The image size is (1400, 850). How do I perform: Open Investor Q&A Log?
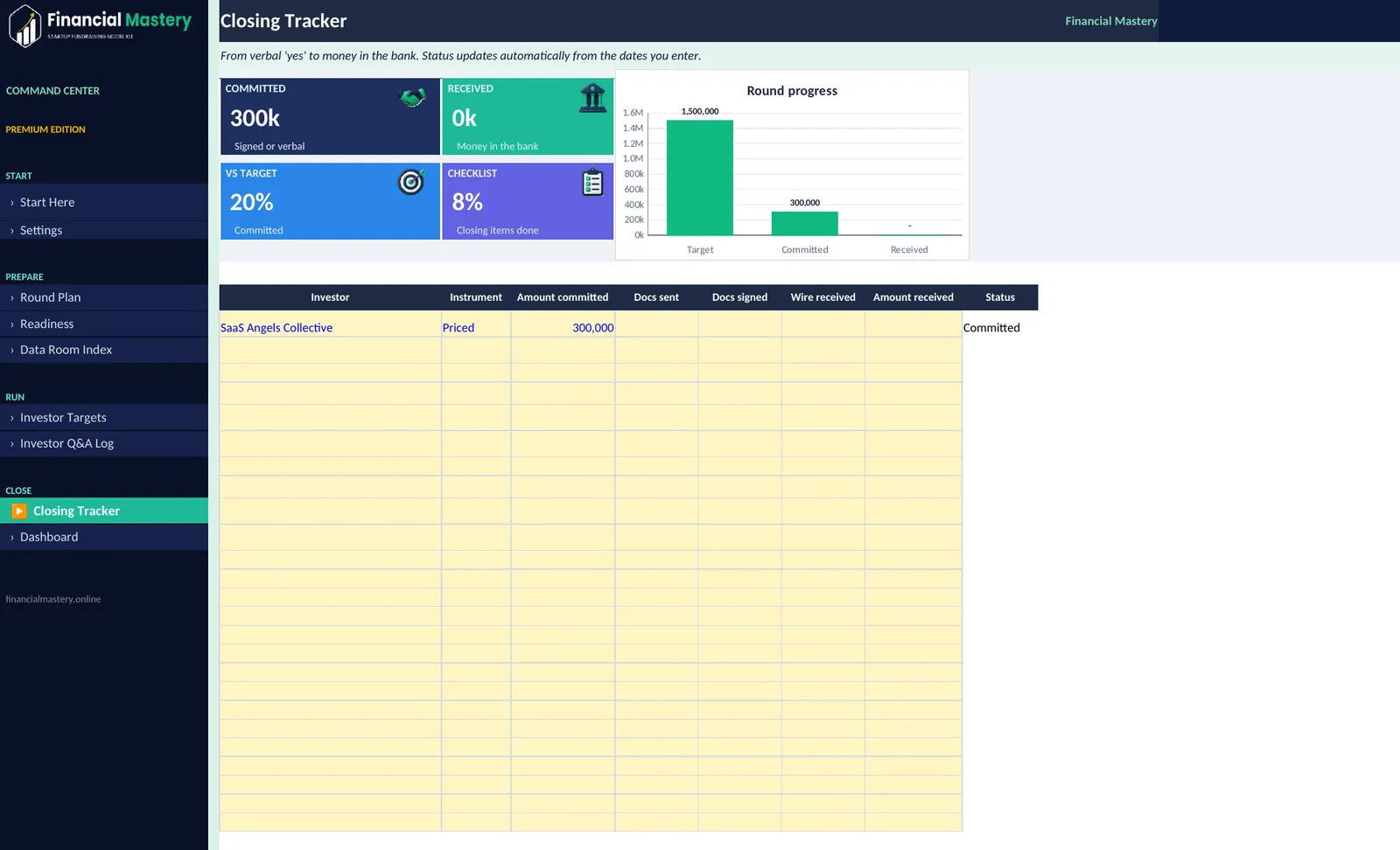tap(104, 443)
